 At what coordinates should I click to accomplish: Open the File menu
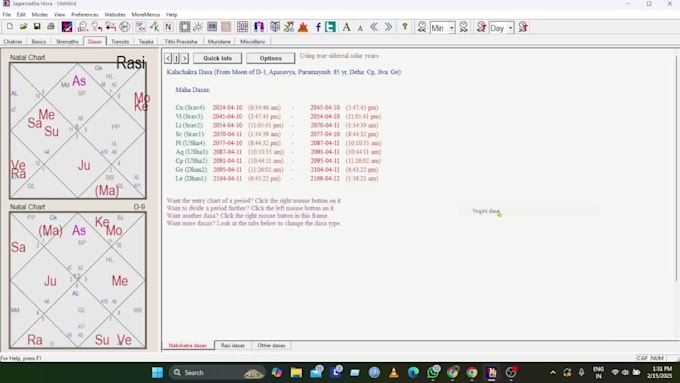click(x=7, y=14)
